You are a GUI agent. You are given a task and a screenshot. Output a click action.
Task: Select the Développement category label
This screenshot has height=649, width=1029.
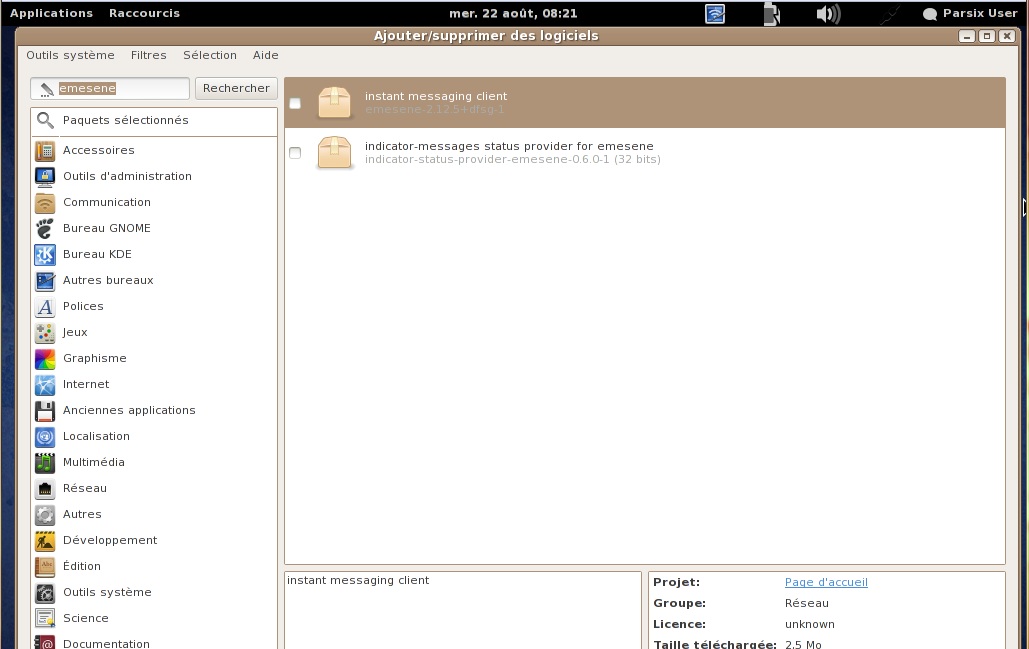110,540
